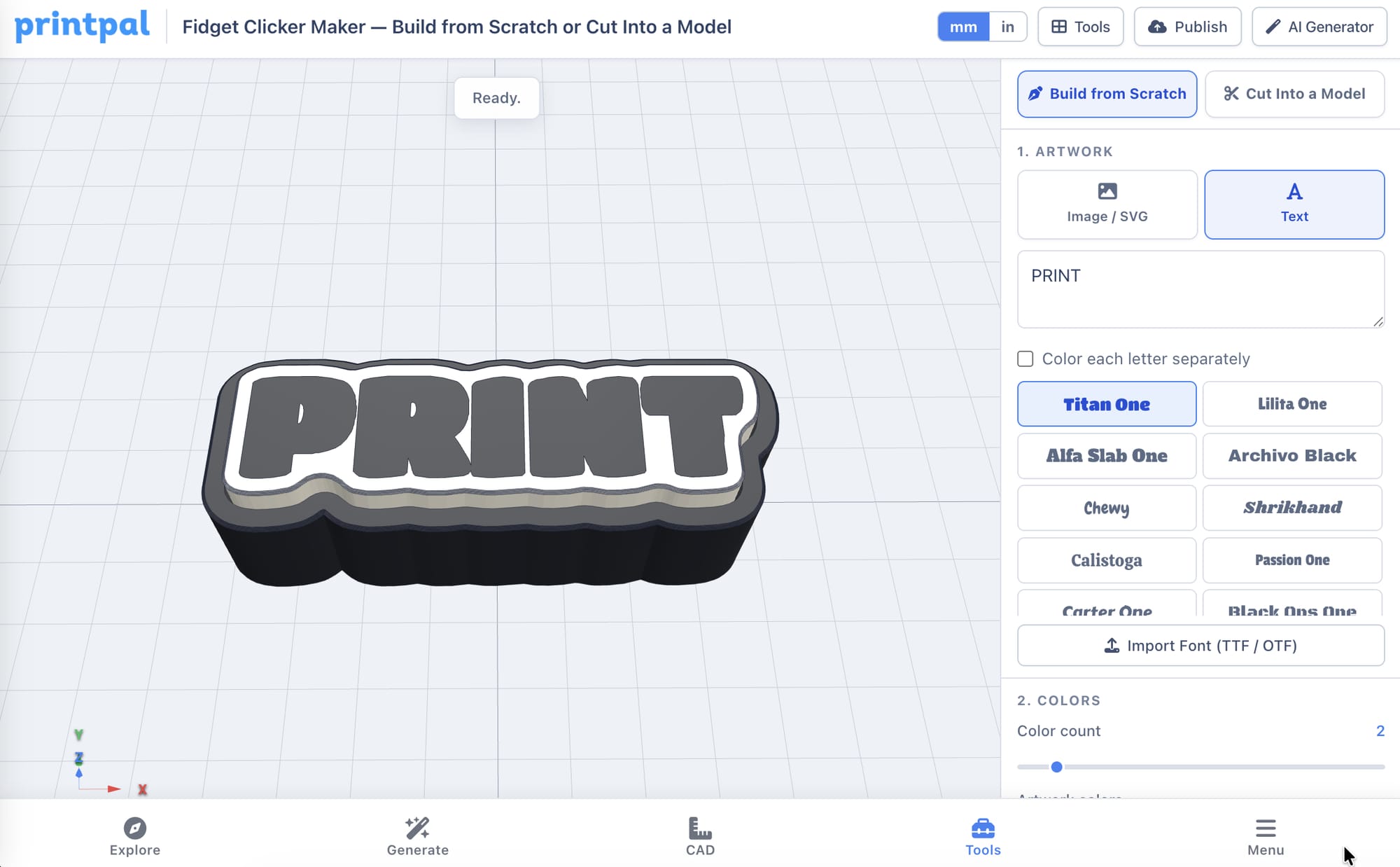Click the Color count value 2

click(x=1380, y=731)
